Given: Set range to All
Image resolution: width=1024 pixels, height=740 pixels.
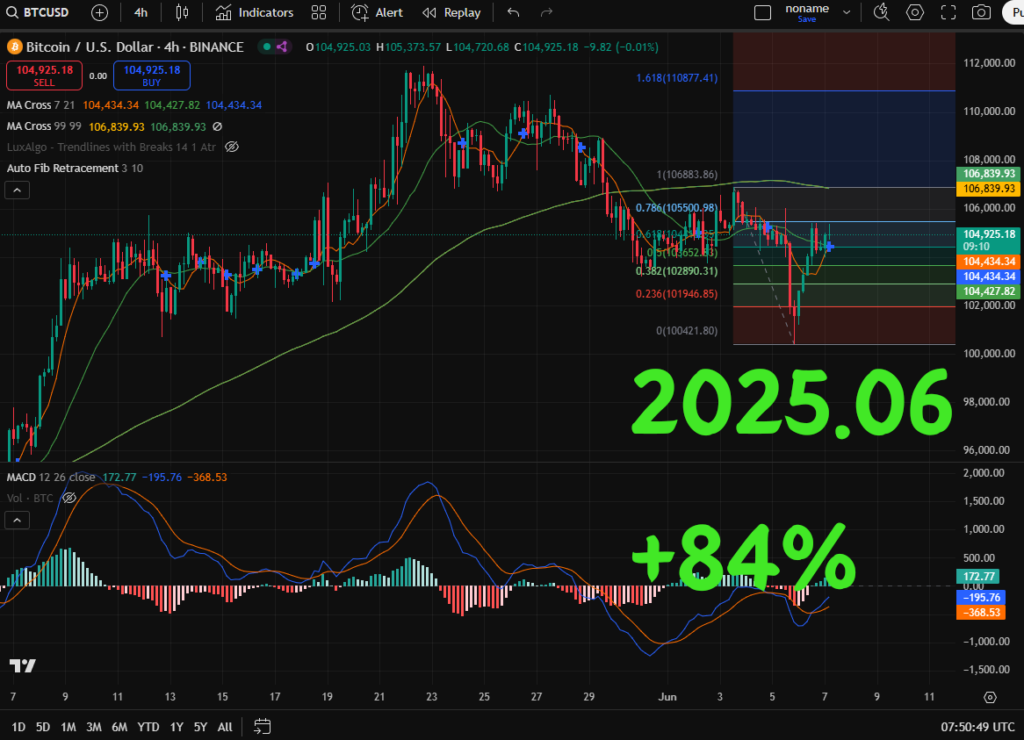Looking at the screenshot, I should tap(225, 727).
